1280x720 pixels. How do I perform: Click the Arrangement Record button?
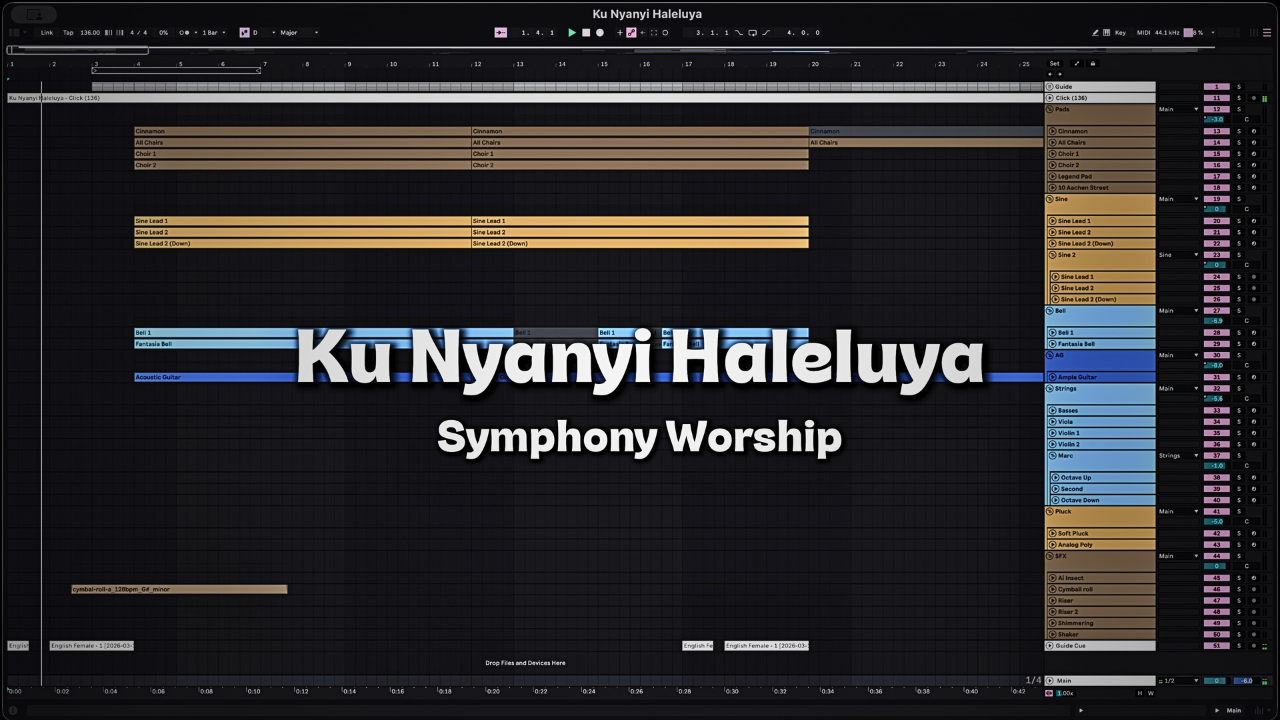click(x=600, y=33)
